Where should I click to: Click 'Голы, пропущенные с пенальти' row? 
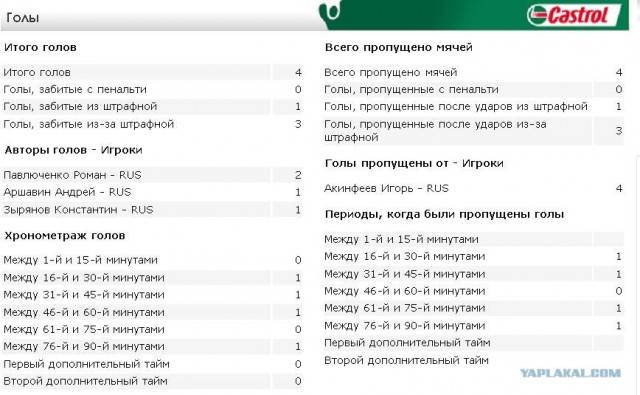click(x=473, y=89)
